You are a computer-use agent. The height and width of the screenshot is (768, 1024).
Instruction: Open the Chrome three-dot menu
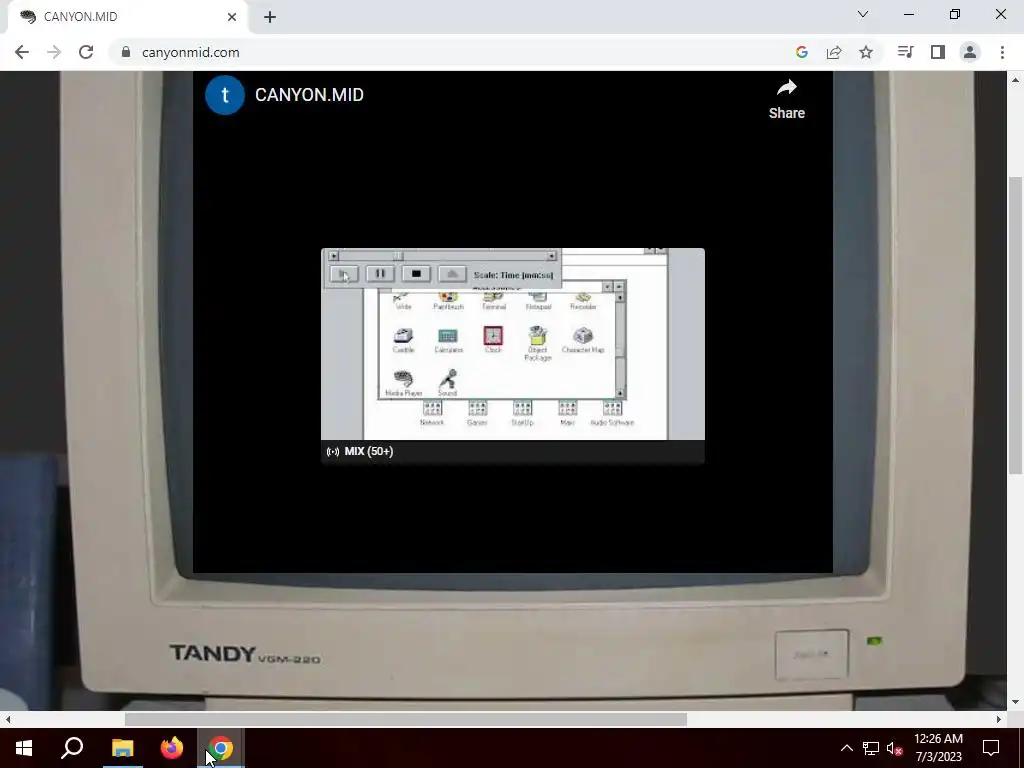tap(1002, 52)
